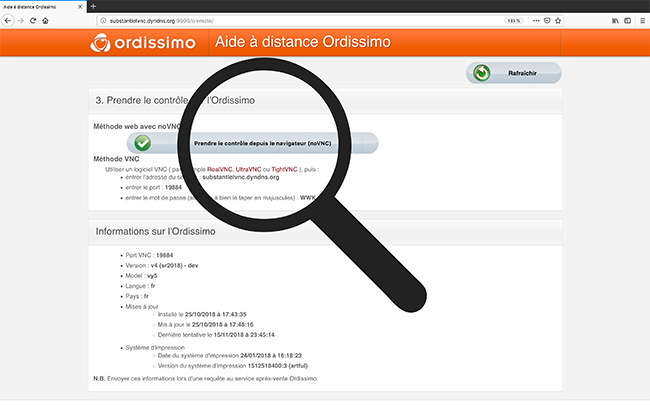Viewport: 650px width, 406px height.
Task: Click 'Mis à jour le 25/10/2018 à 17:48:16'
Action: click(x=205, y=325)
